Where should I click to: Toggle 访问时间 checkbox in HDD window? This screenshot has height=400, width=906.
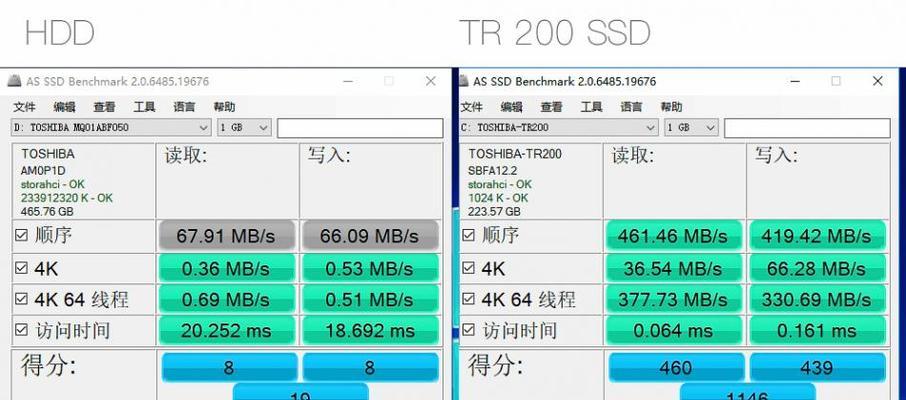tap(21, 330)
